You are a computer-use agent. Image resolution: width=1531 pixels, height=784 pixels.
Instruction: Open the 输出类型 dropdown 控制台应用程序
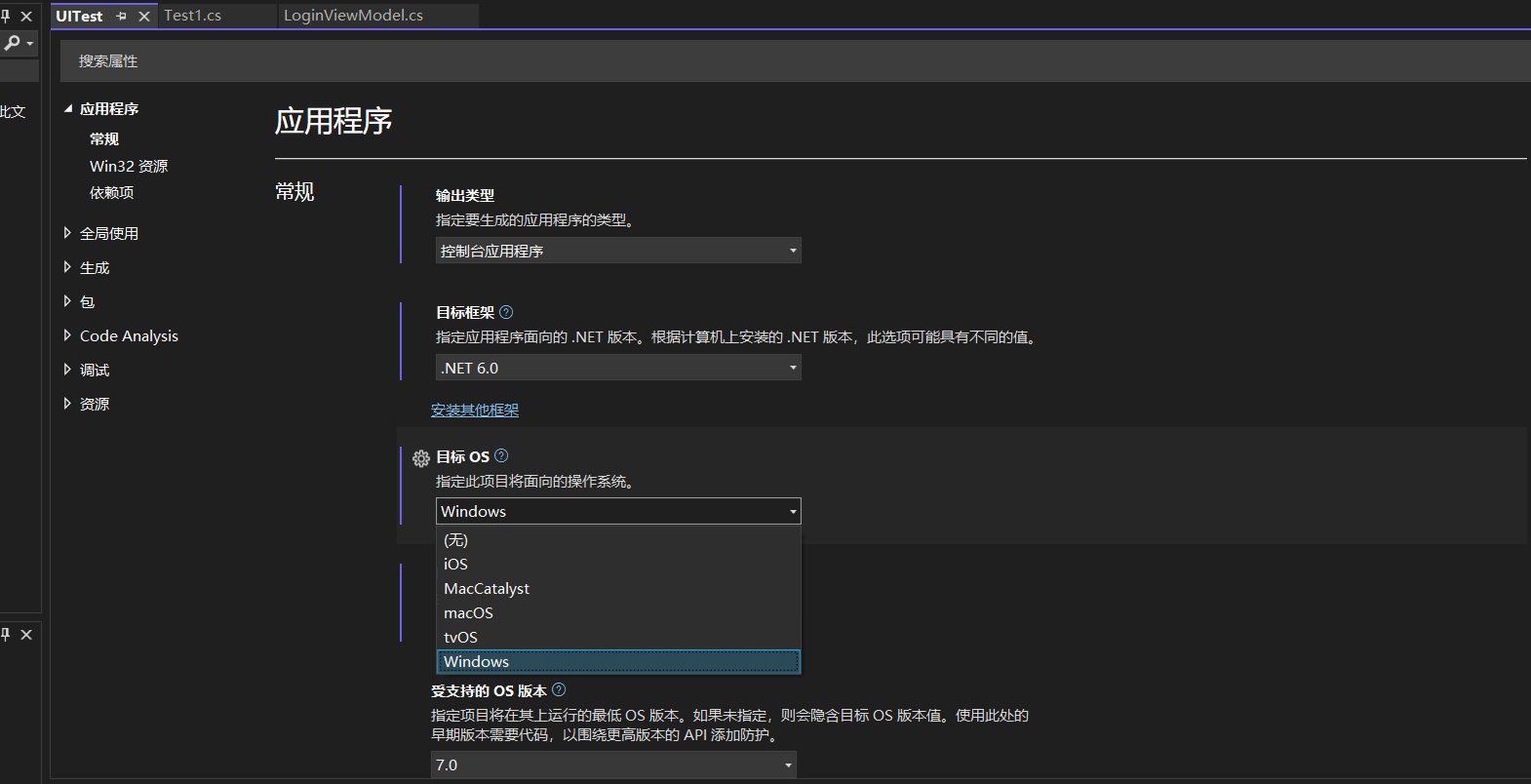click(618, 251)
